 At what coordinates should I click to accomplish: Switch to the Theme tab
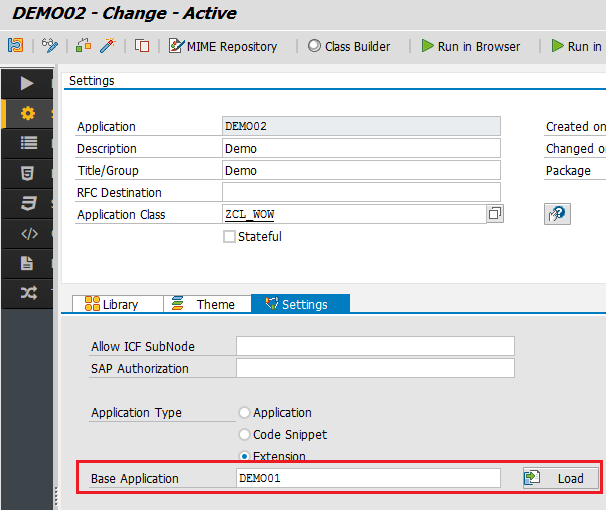(208, 304)
